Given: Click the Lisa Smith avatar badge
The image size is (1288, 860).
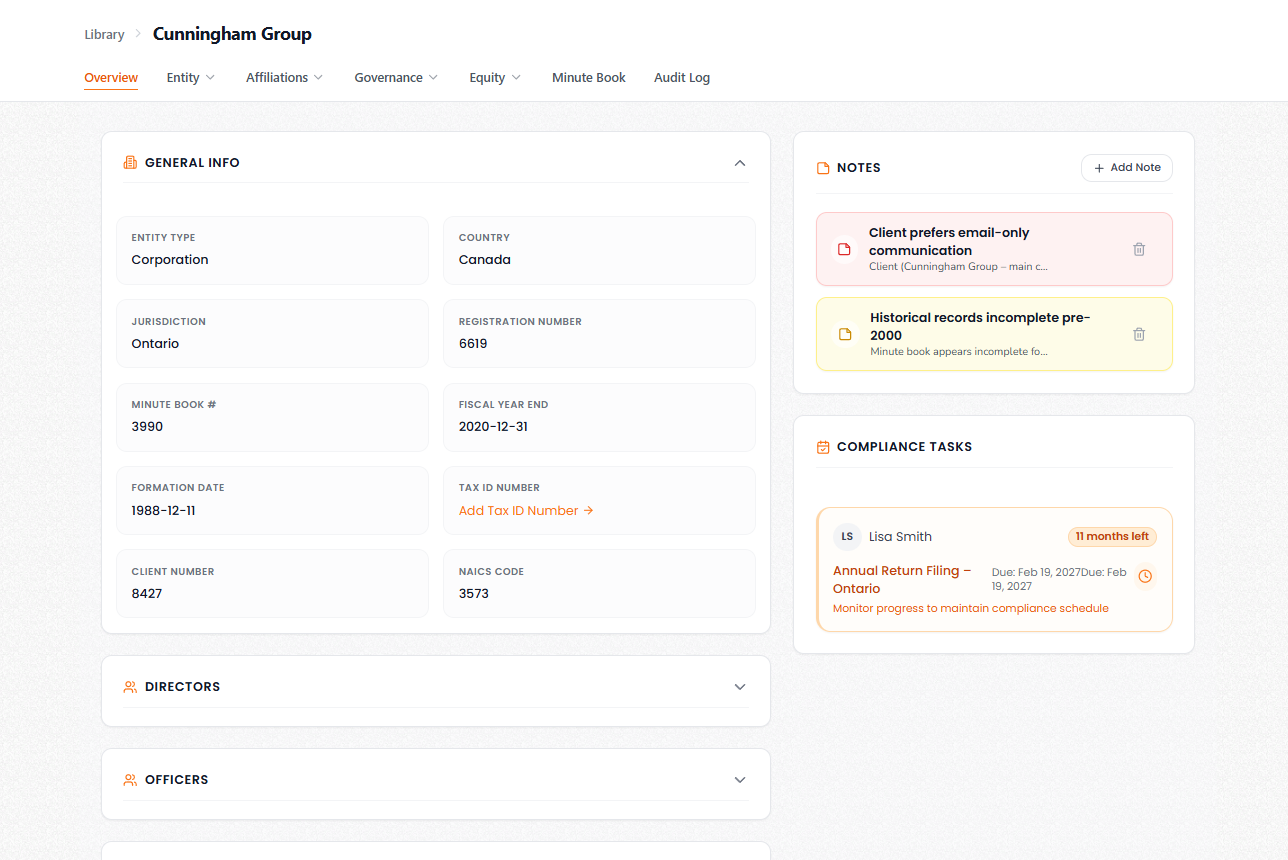Looking at the screenshot, I should 847,537.
